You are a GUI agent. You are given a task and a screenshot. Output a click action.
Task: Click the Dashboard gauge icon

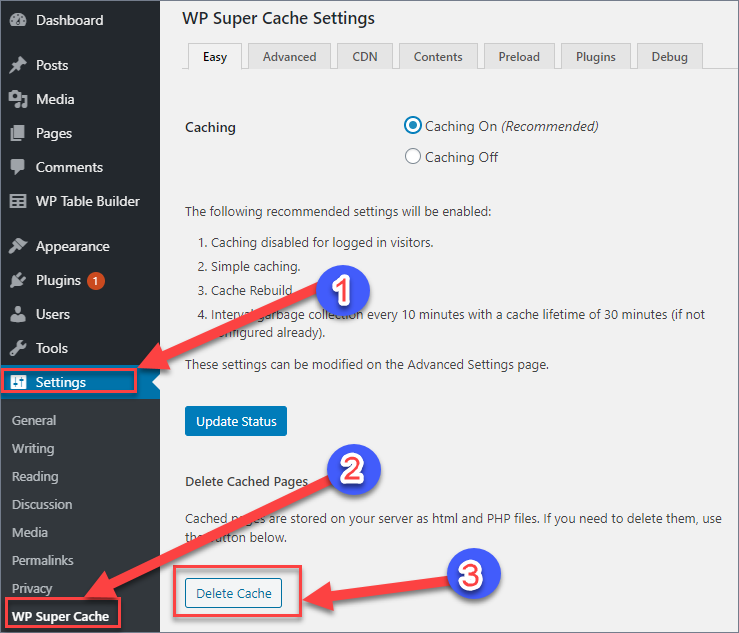coord(18,20)
